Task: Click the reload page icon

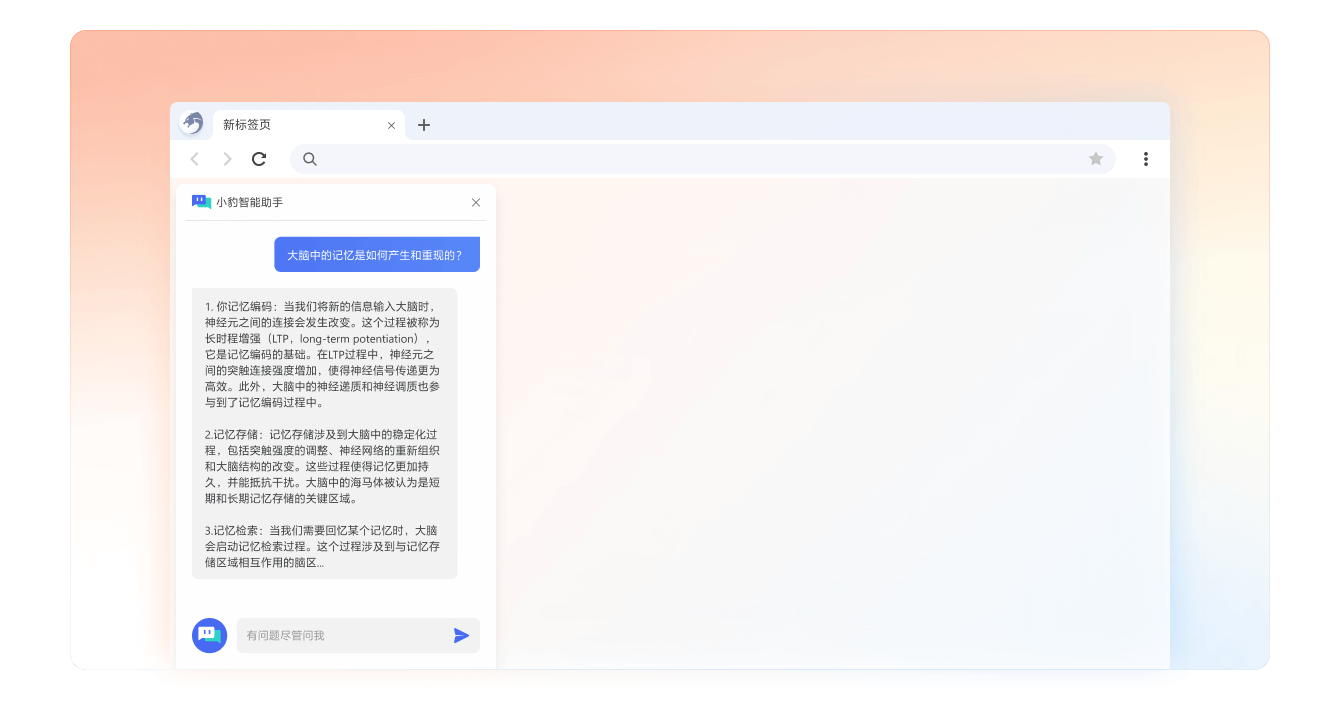Action: [259, 158]
